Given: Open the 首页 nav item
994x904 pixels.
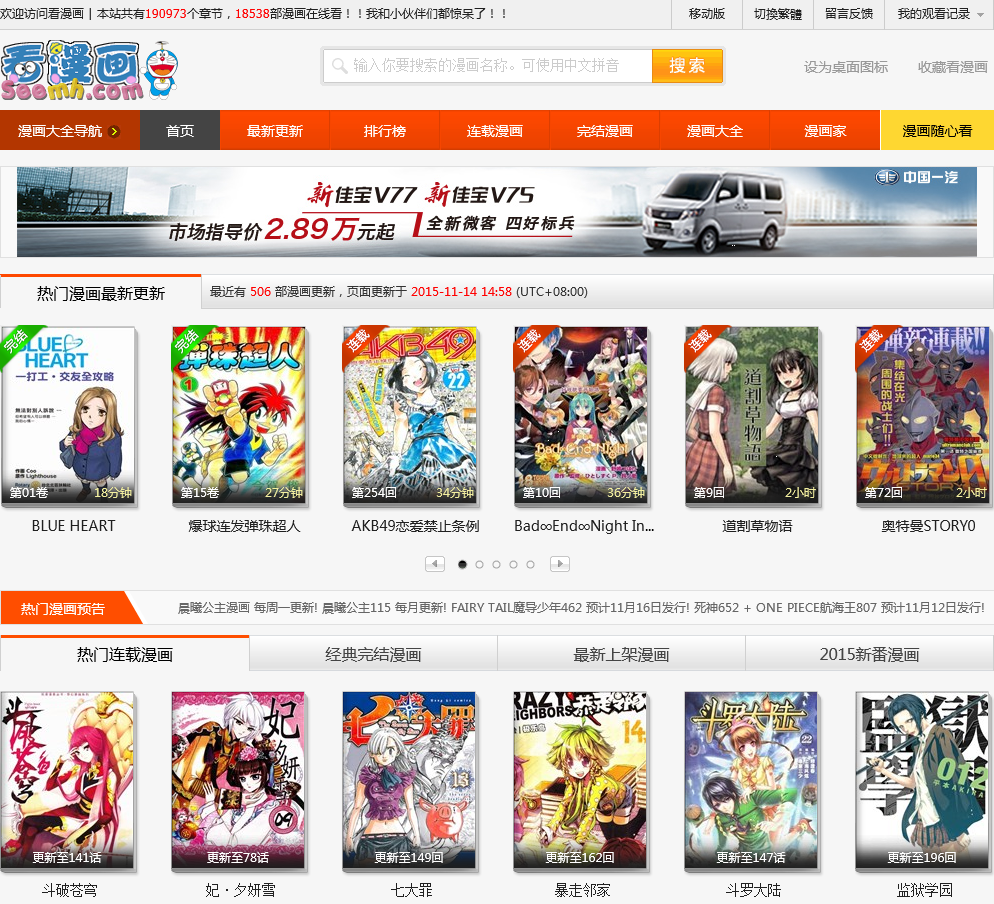Looking at the screenshot, I should pos(180,131).
